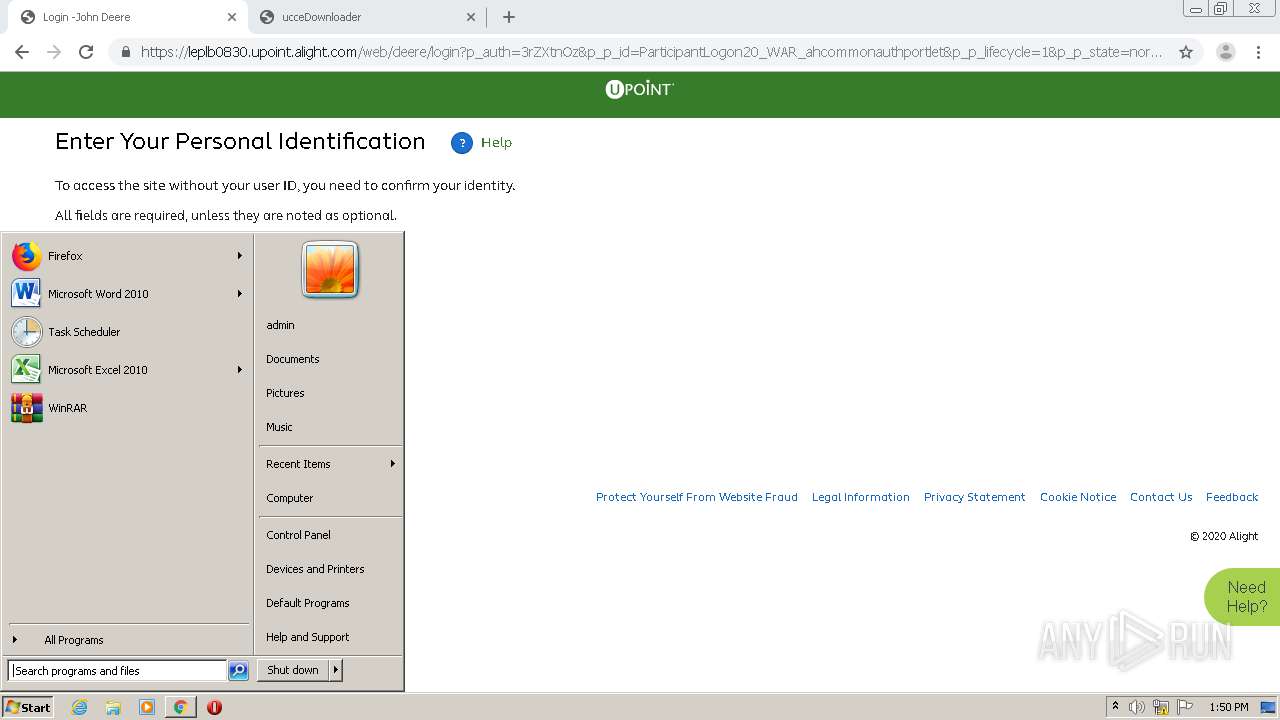Click the browser forward arrow
1280x720 pixels.
pos(54,52)
